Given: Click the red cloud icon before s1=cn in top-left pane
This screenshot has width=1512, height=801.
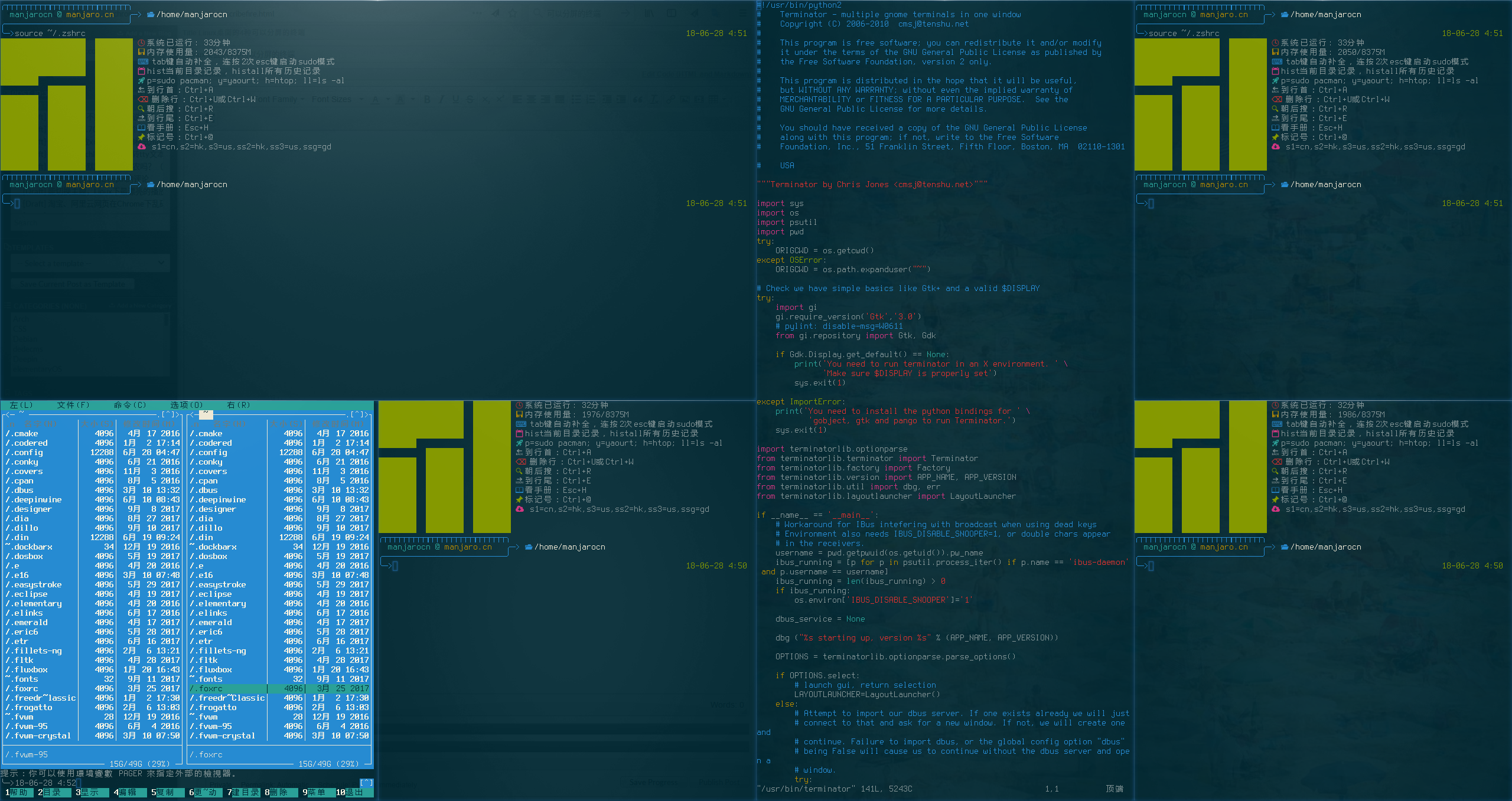Looking at the screenshot, I should point(142,146).
